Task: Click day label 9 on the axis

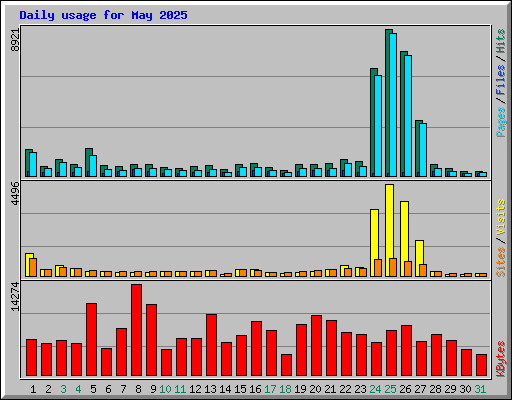Action: tap(153, 389)
